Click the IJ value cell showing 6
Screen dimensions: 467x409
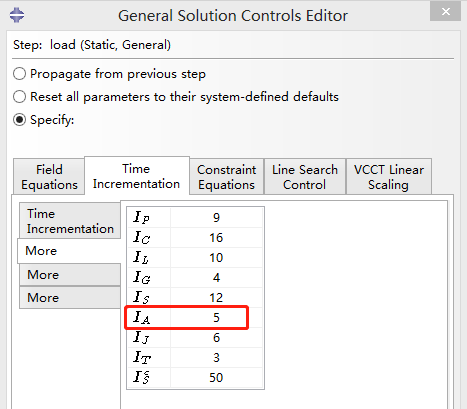point(216,338)
